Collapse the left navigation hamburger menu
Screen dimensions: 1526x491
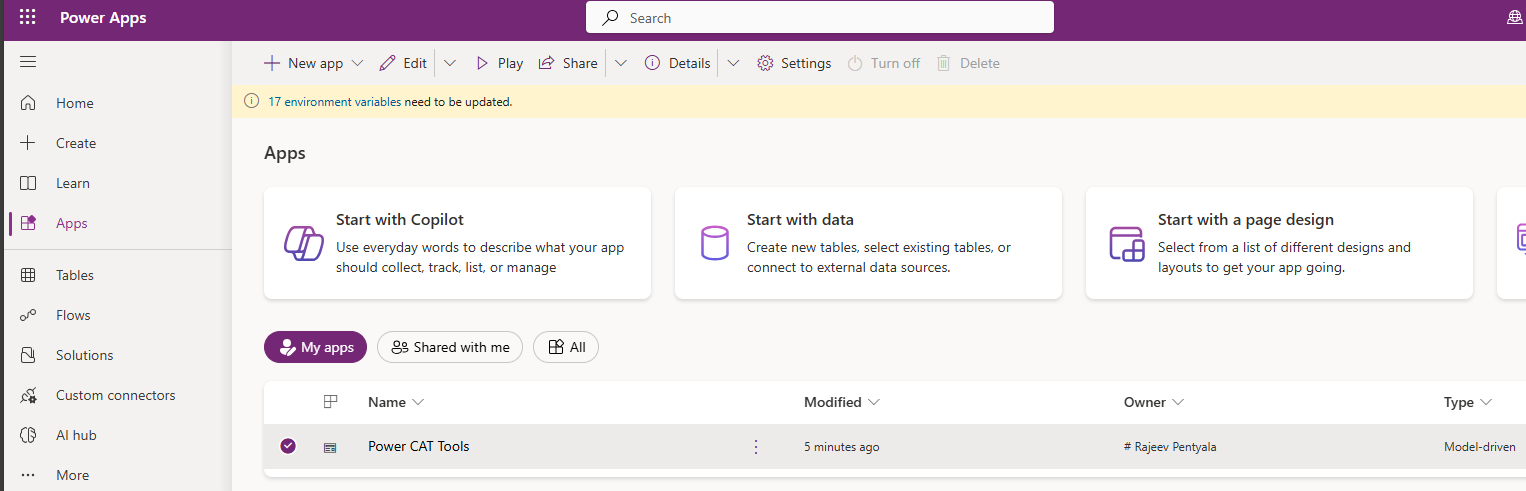tap(28, 62)
